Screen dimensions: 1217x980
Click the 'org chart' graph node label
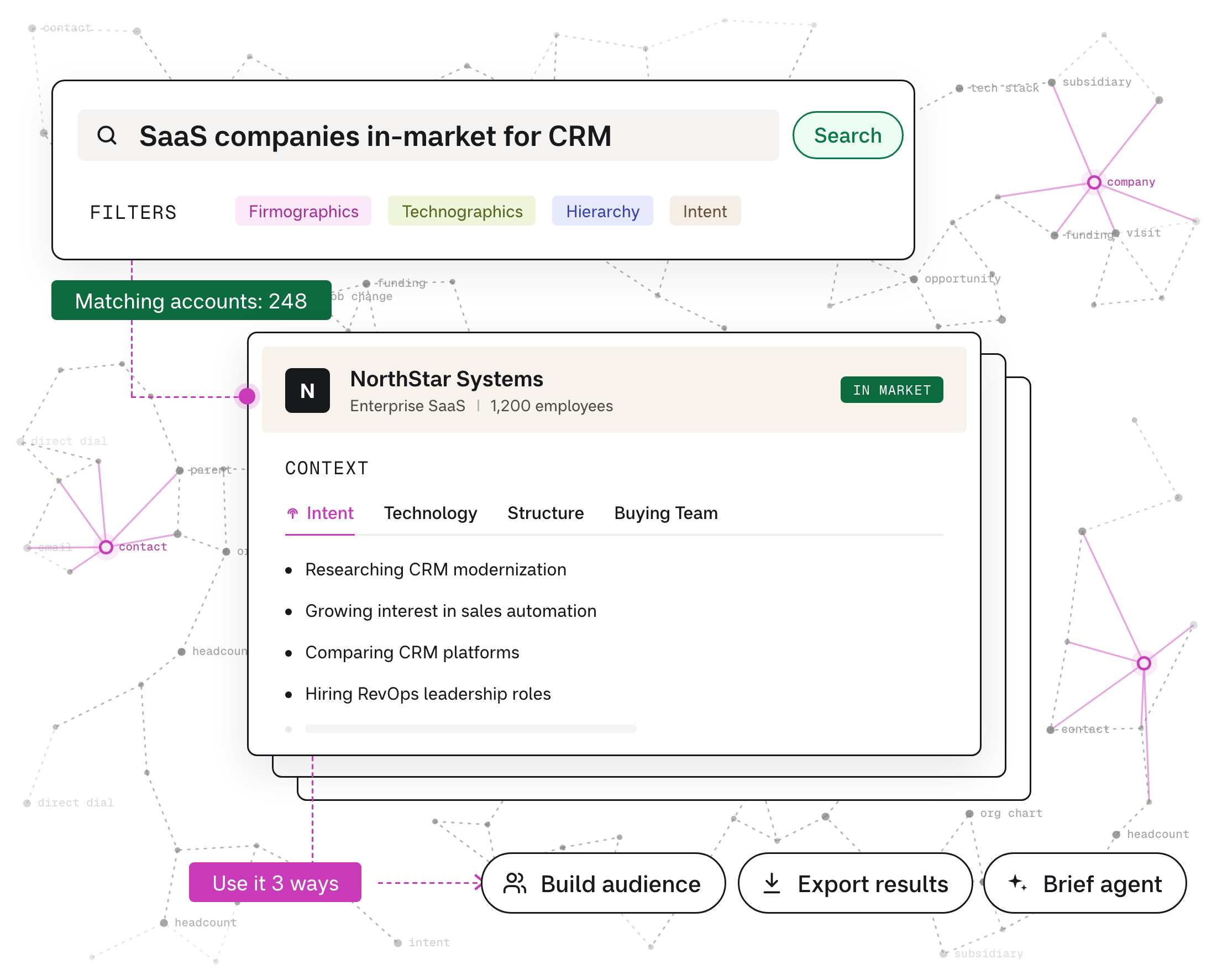(x=1011, y=814)
